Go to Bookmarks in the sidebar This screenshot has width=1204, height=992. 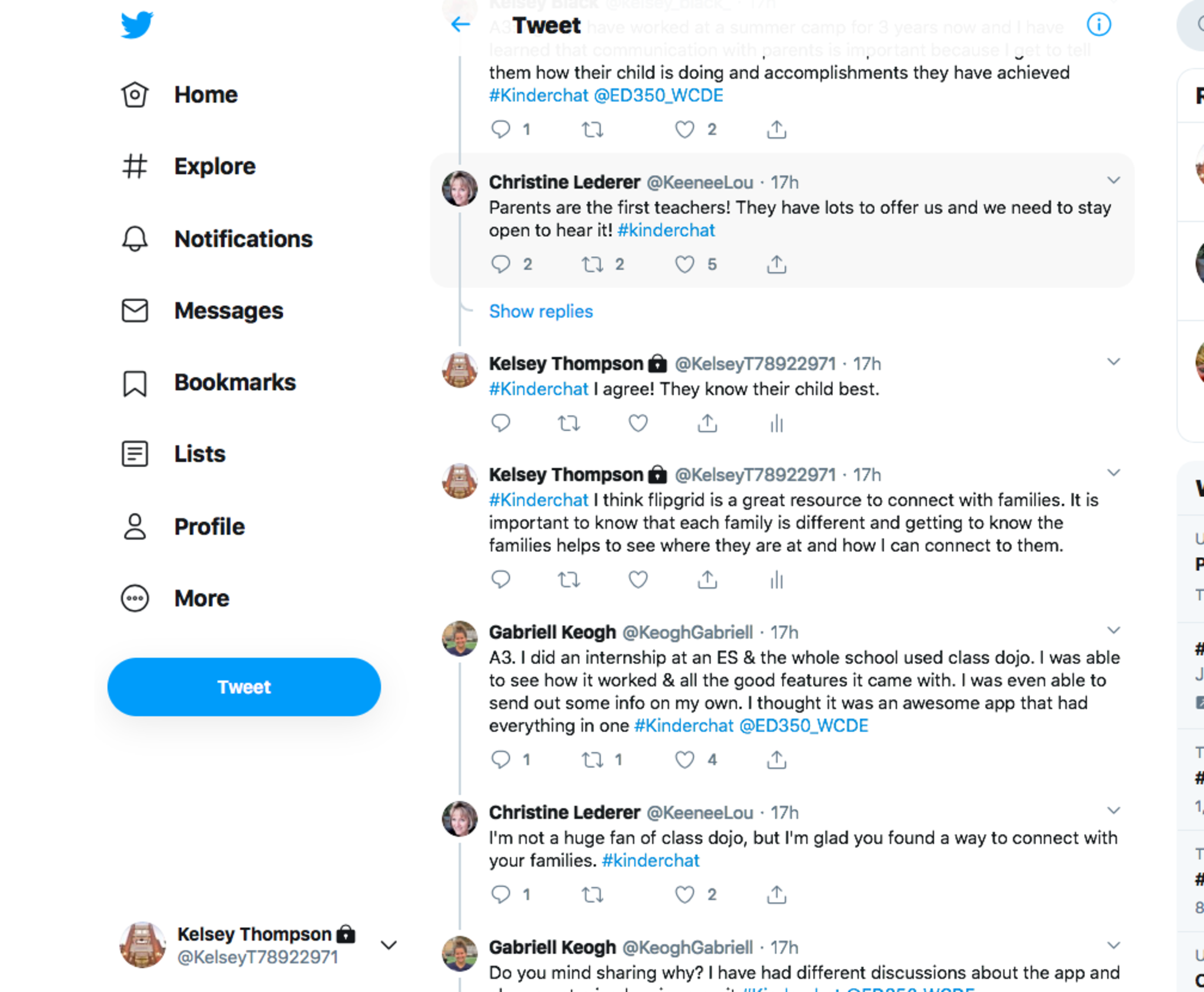pyautogui.click(x=235, y=383)
